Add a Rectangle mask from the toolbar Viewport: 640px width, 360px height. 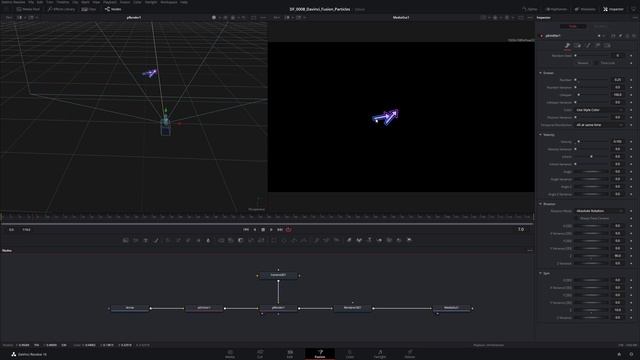click(274, 240)
